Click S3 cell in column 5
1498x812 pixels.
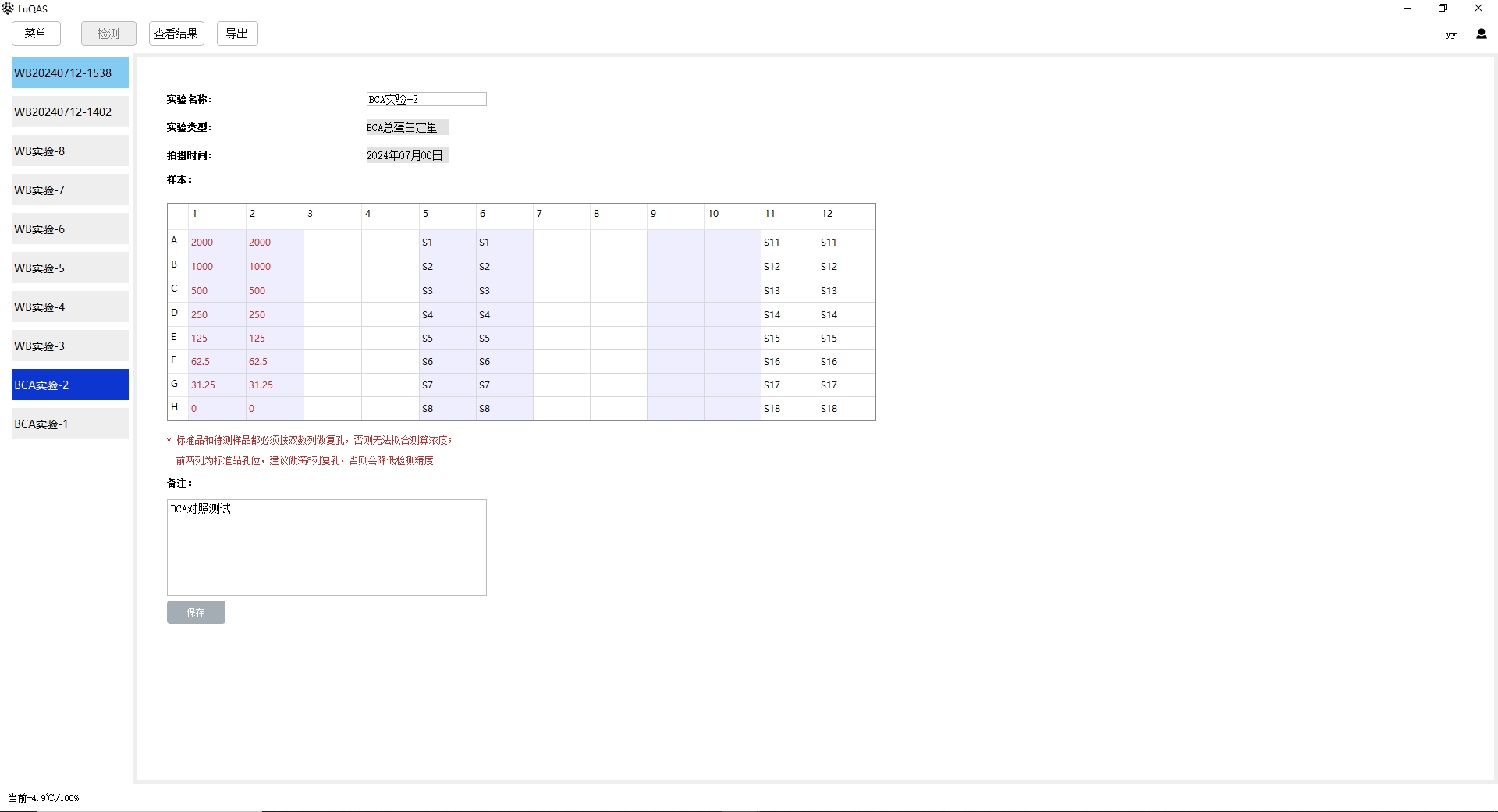[448, 290]
